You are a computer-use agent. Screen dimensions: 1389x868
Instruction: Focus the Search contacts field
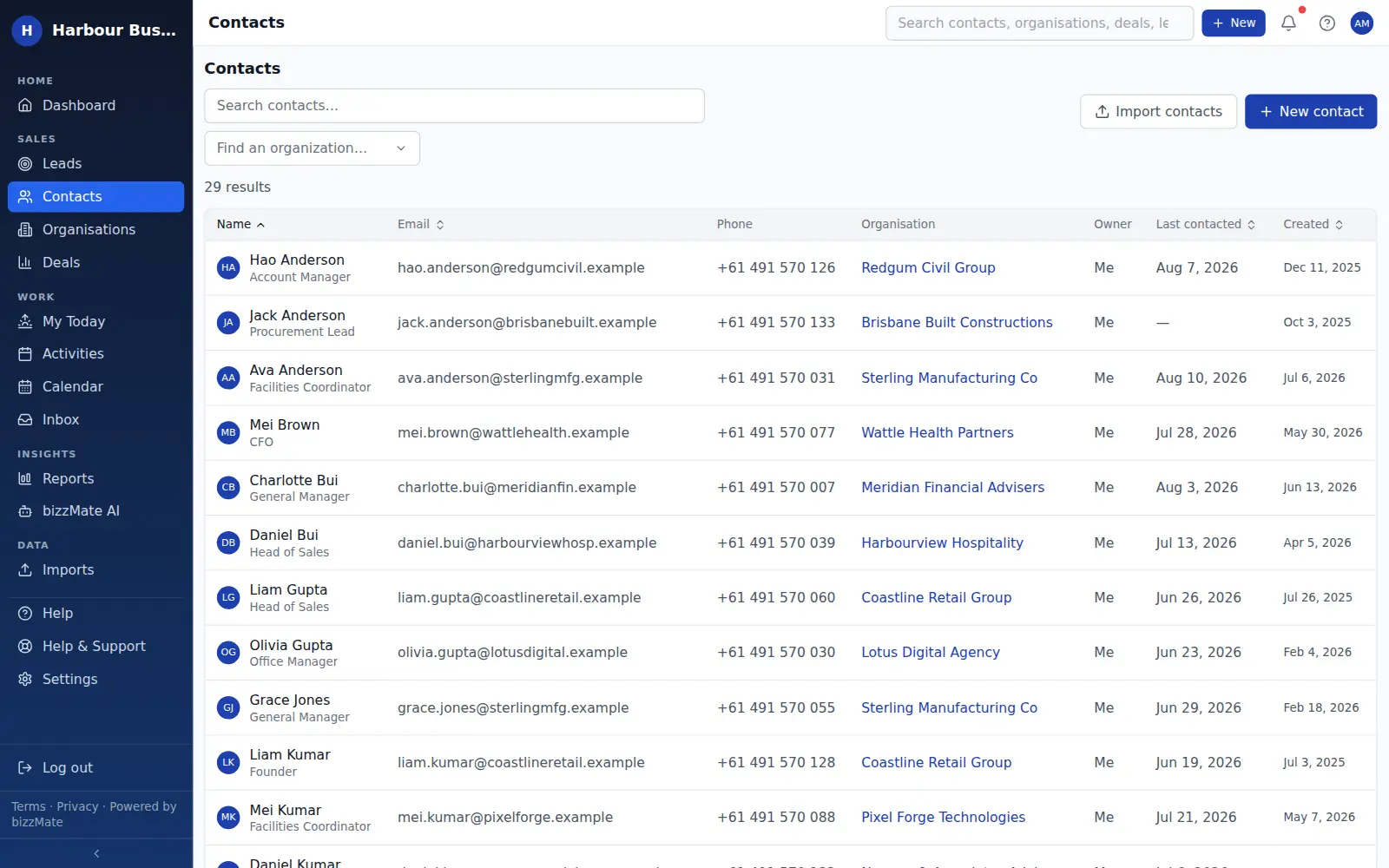[x=454, y=106]
